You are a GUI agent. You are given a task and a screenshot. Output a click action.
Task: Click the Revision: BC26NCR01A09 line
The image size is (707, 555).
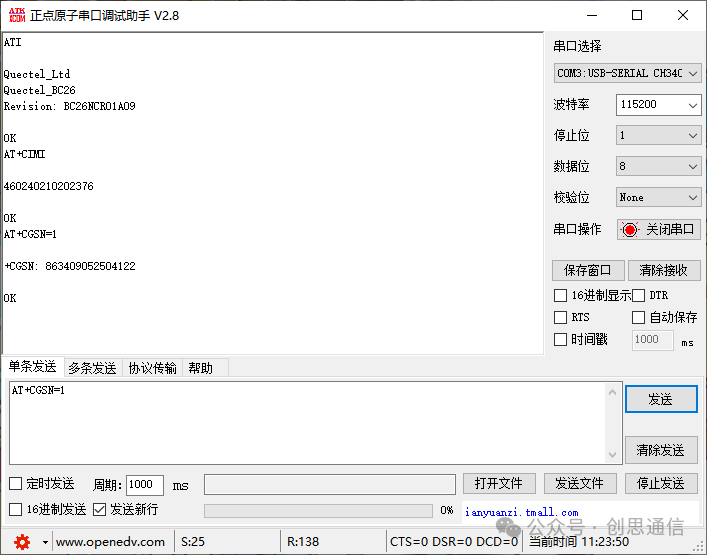pyautogui.click(x=70, y=106)
